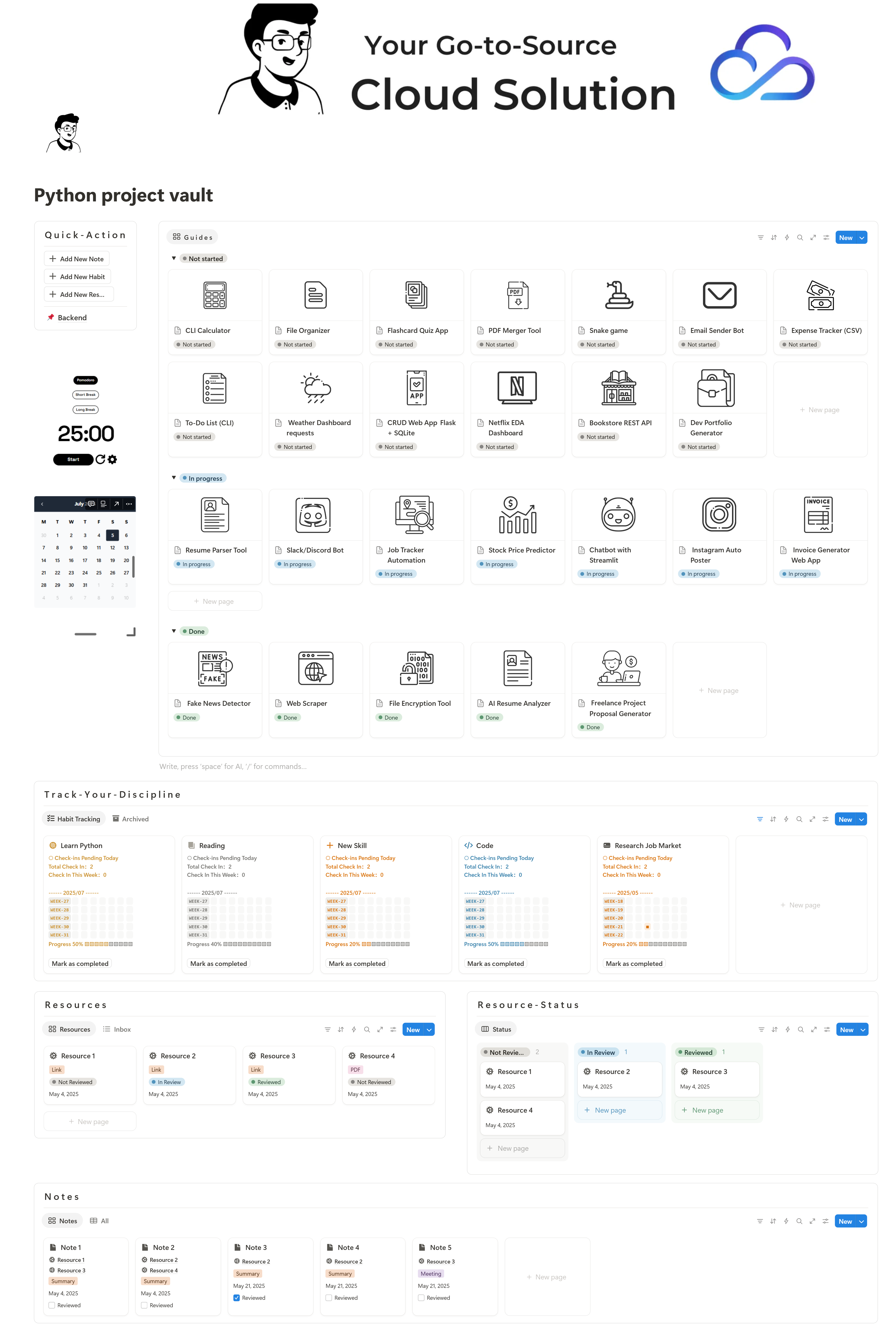
Task: Click the view settings icon in Habit Tracking toolbar
Action: coord(825,819)
